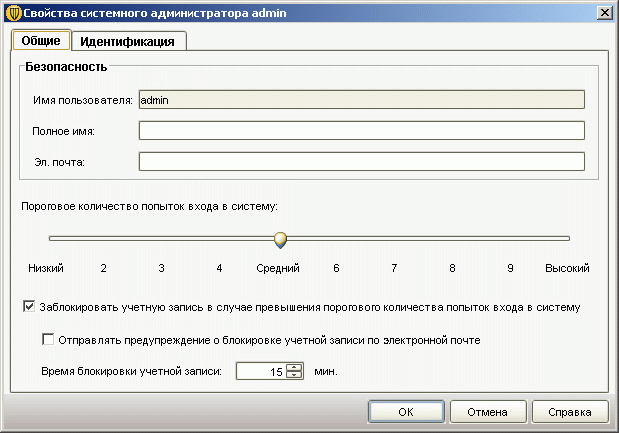
Task: Enable Отправлять предупреждение по электронной почте checkbox
Action: (x=48, y=340)
